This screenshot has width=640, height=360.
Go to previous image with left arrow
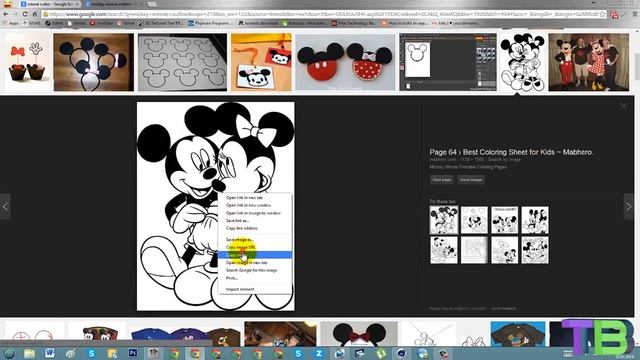coord(5,207)
